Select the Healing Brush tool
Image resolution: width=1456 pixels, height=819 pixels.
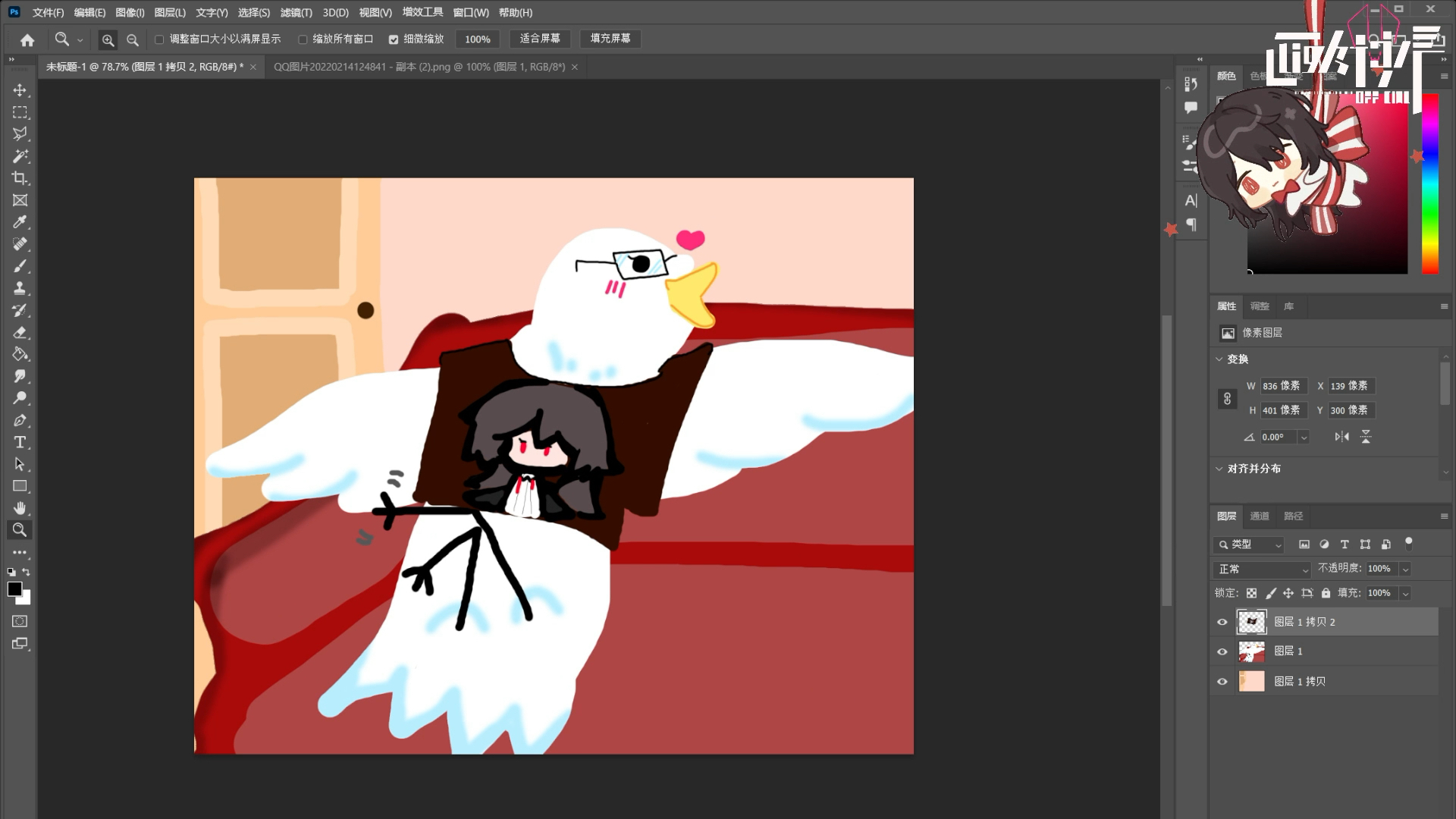click(x=20, y=244)
